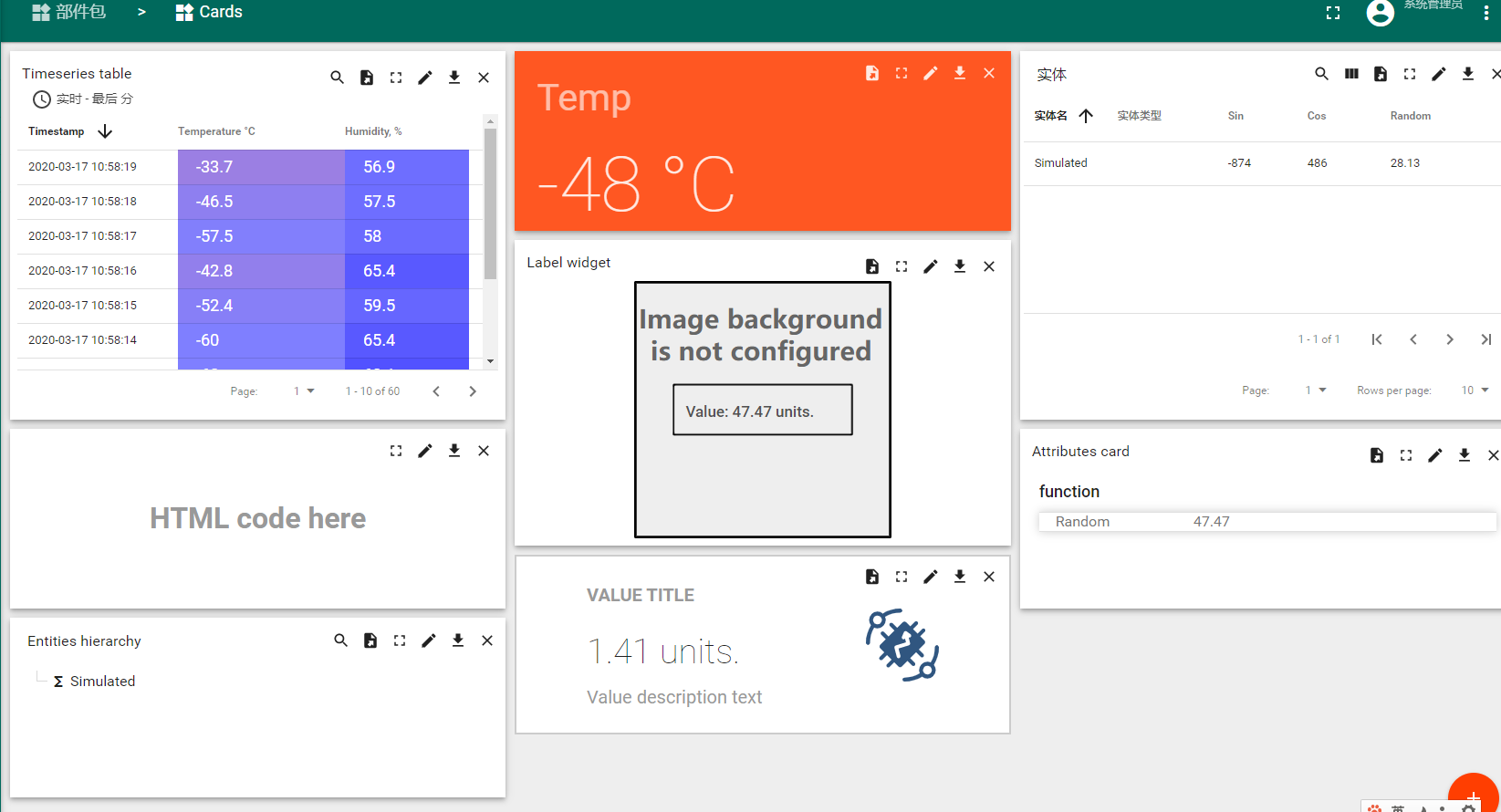Open Timeseries table page number dropdown
Image resolution: width=1501 pixels, height=812 pixels.
[x=304, y=391]
